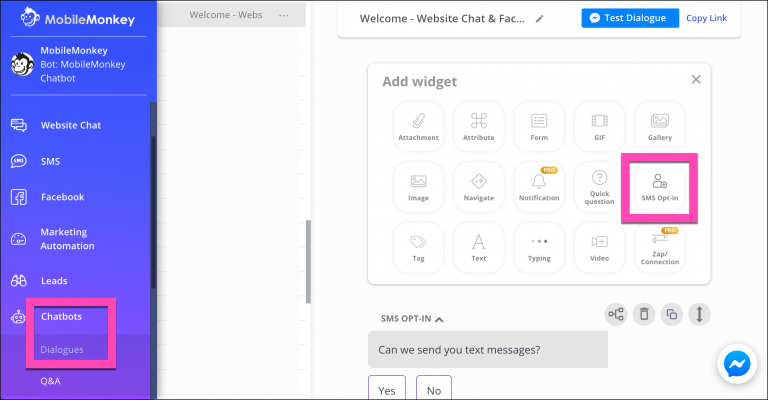The image size is (768, 400).
Task: Duplicate the SMS opt-in widget
Action: (x=672, y=314)
